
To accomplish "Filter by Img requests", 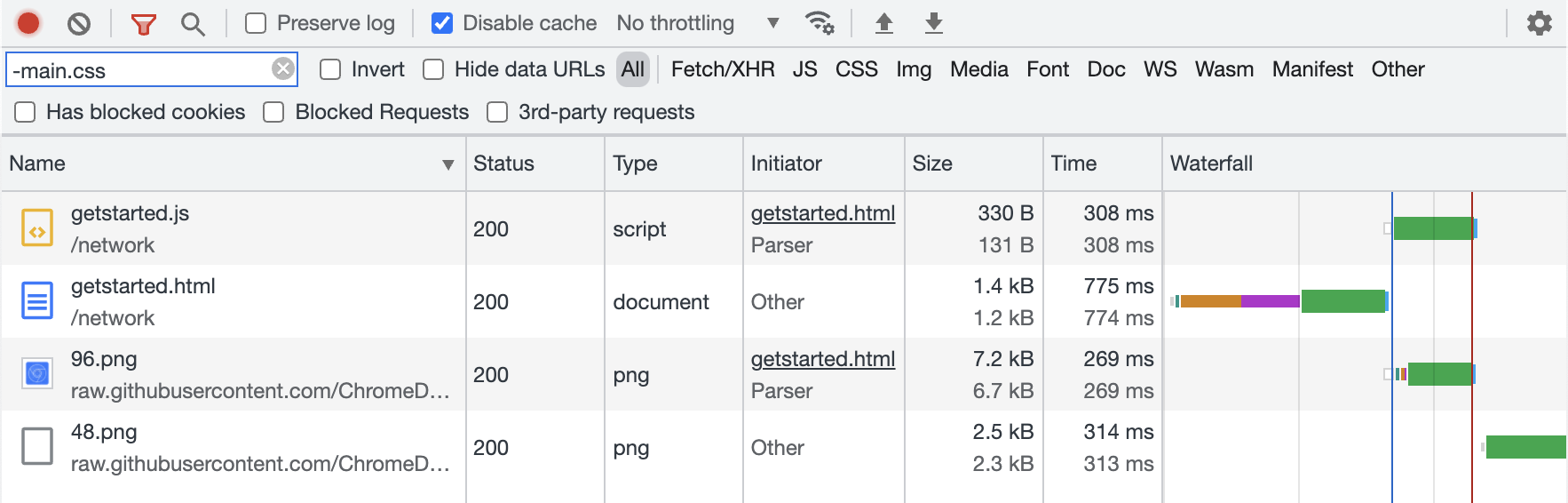I will (x=914, y=69).
